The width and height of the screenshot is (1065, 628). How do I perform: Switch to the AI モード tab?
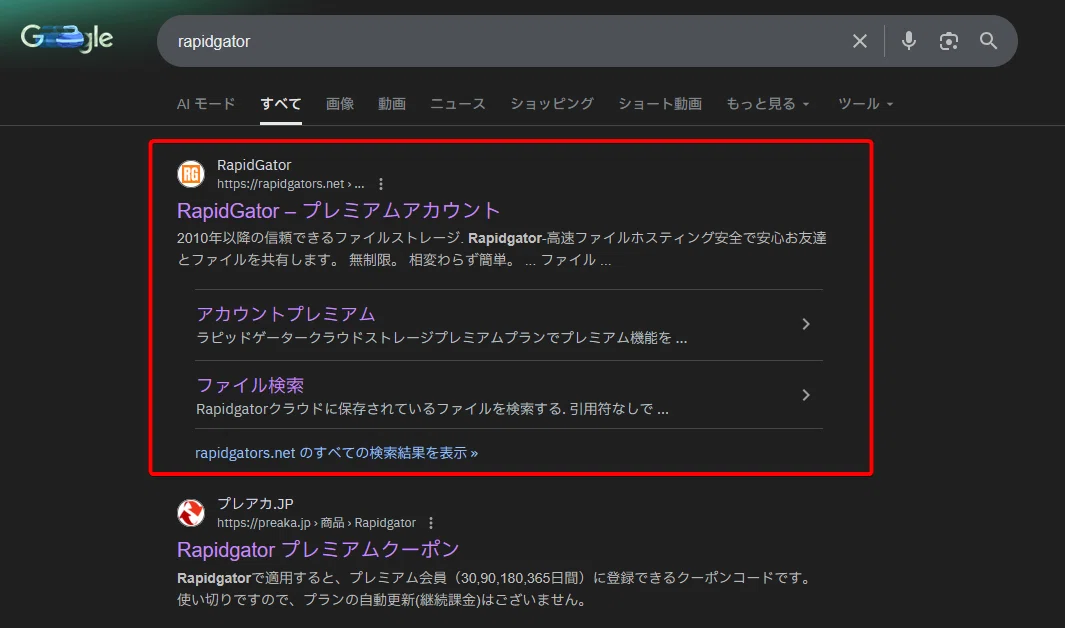(x=206, y=104)
